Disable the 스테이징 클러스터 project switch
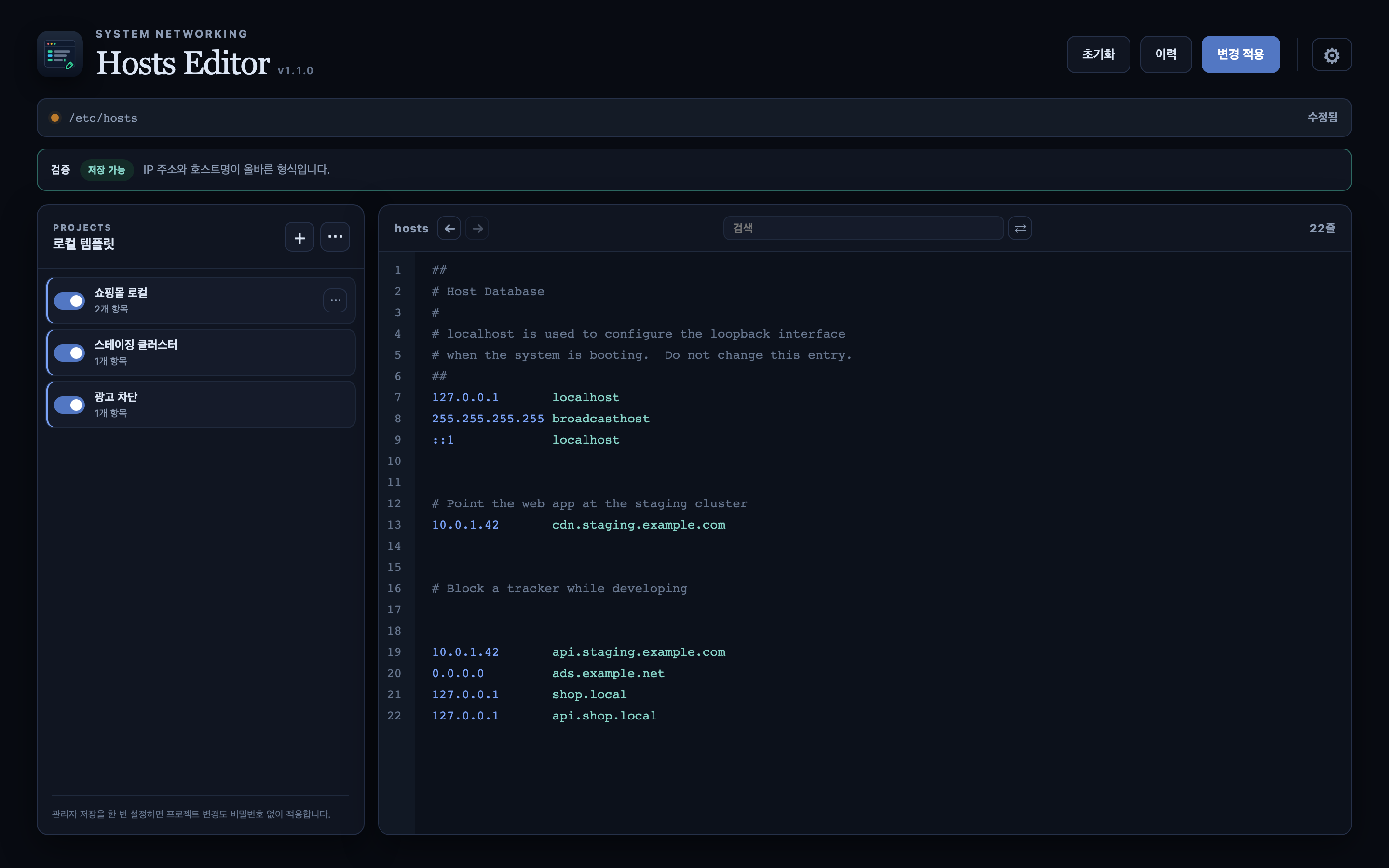The image size is (1389, 868). tap(69, 353)
